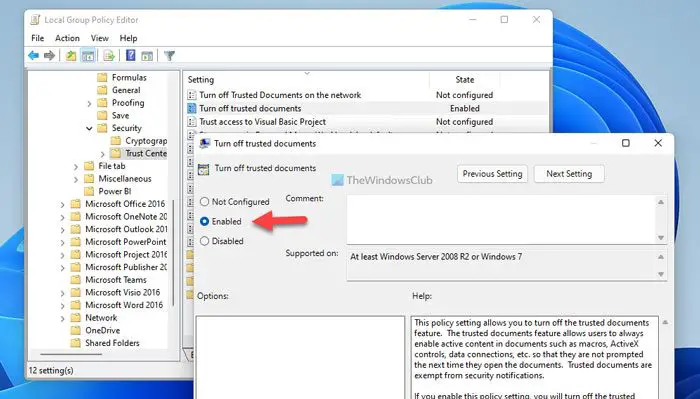Select the 'Turn off trusted documents' list row
This screenshot has width=700, height=399.
click(x=366, y=108)
